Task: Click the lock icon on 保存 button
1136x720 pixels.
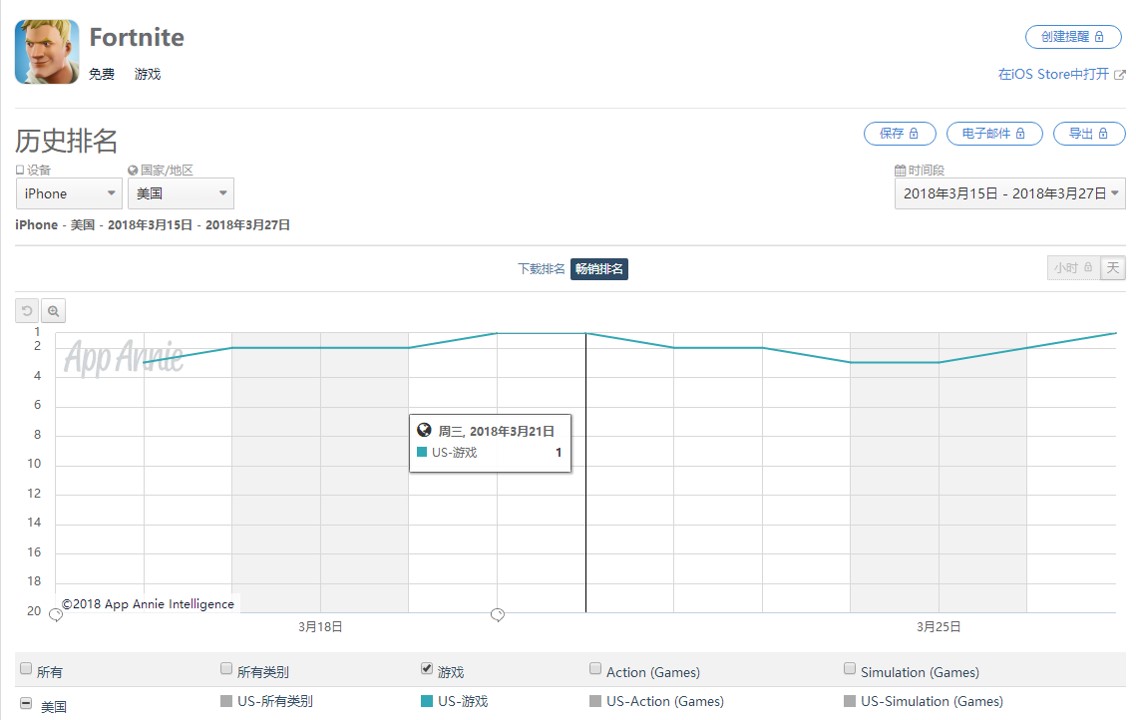Action: pos(914,133)
